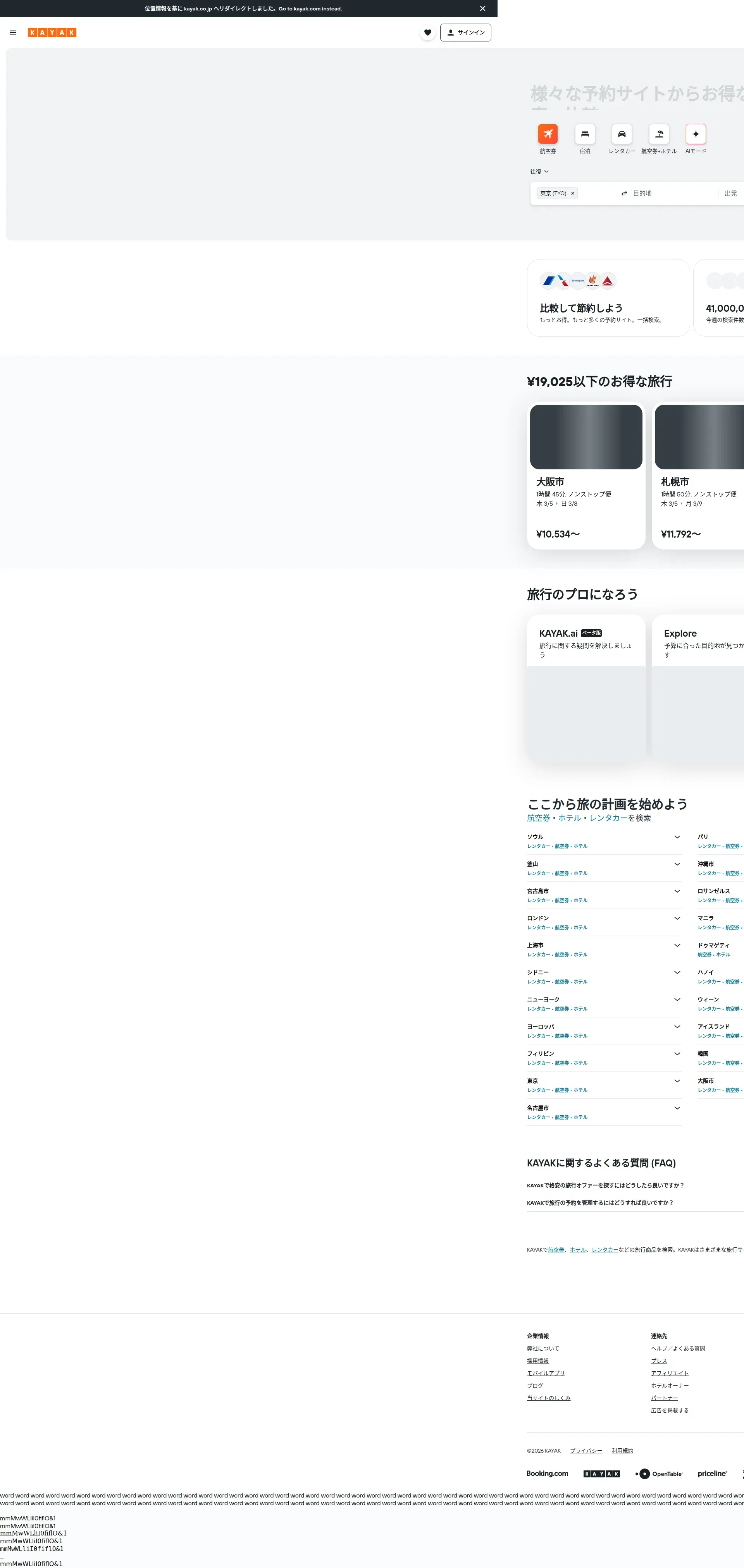Open the round-trip (往復) trip type dropdown
The image size is (744, 1568).
pos(539,172)
